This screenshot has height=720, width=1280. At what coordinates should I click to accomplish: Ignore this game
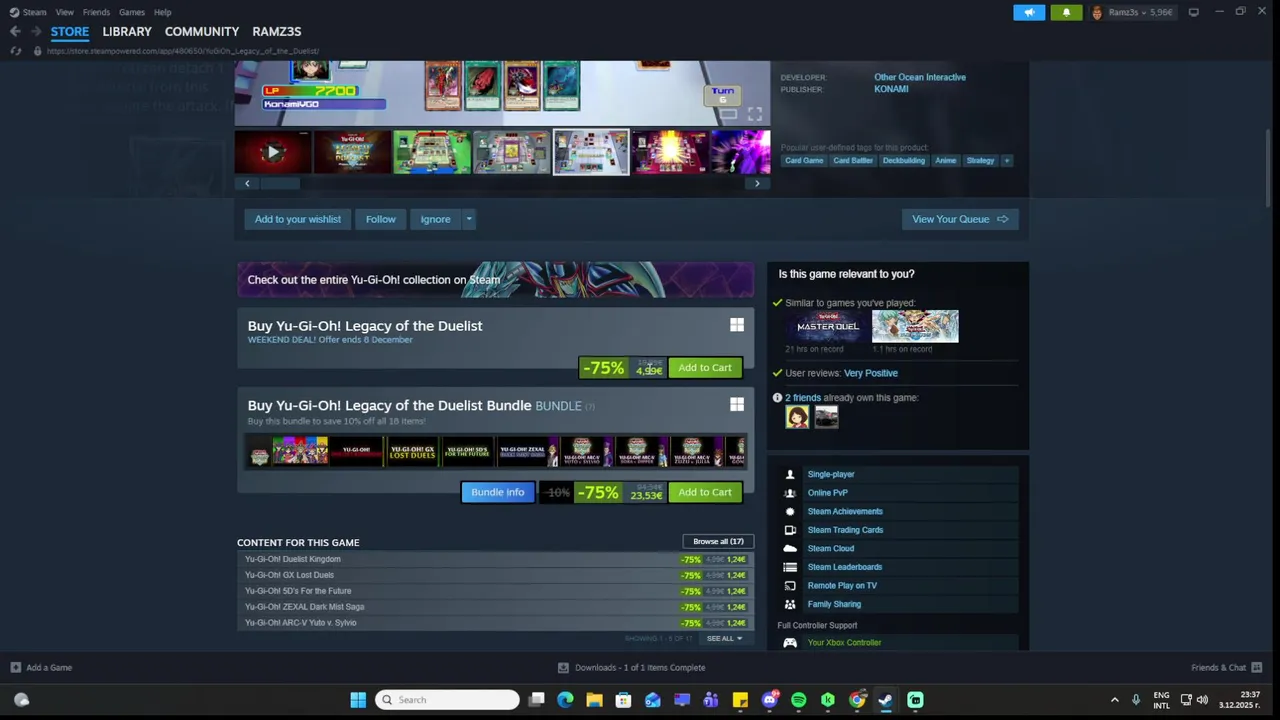tap(435, 219)
